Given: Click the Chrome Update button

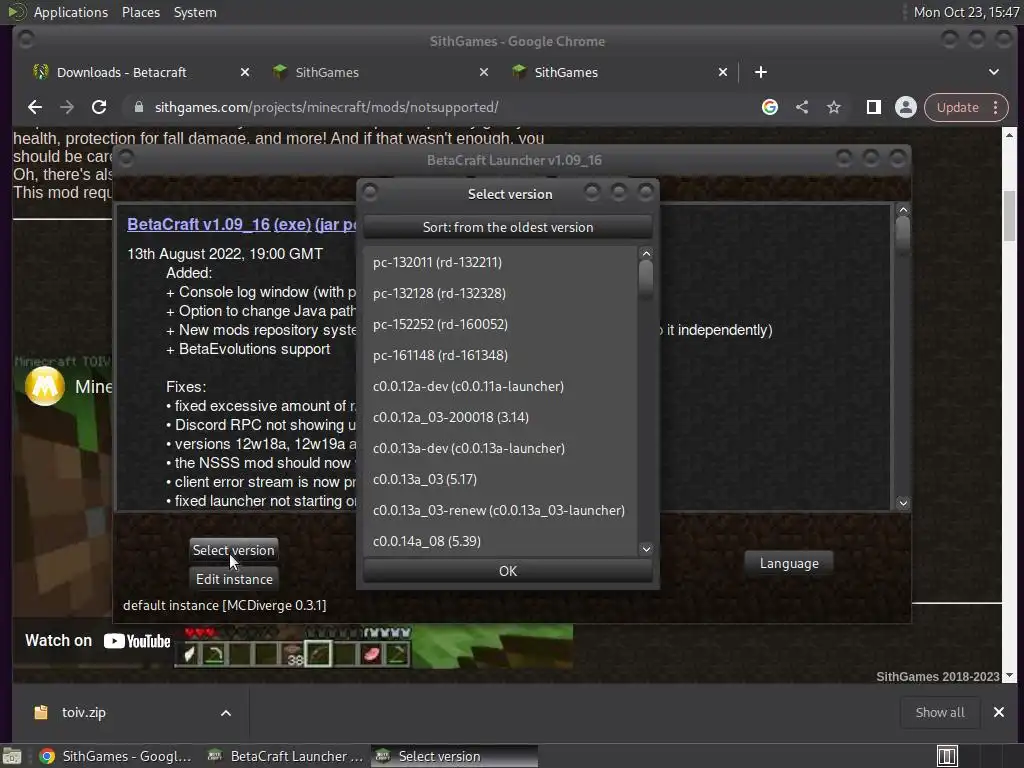Looking at the screenshot, I should coord(957,107).
